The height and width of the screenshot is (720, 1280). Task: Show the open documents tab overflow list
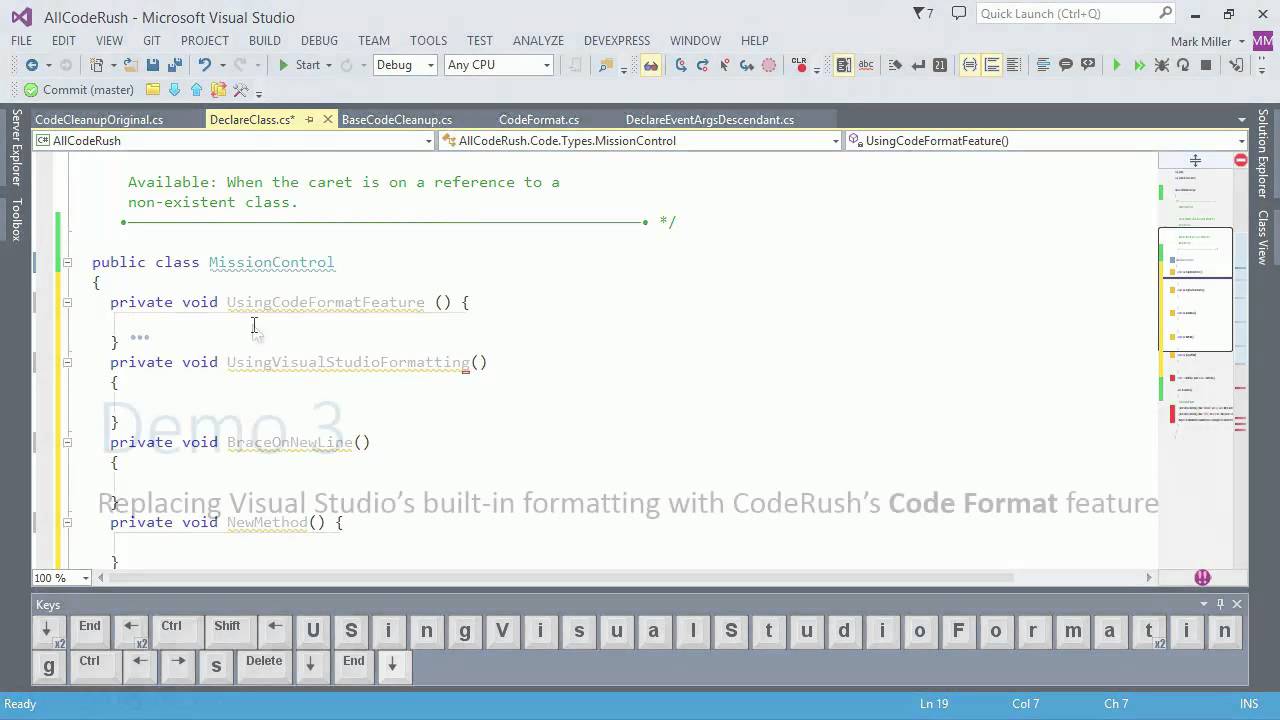pos(1242,120)
